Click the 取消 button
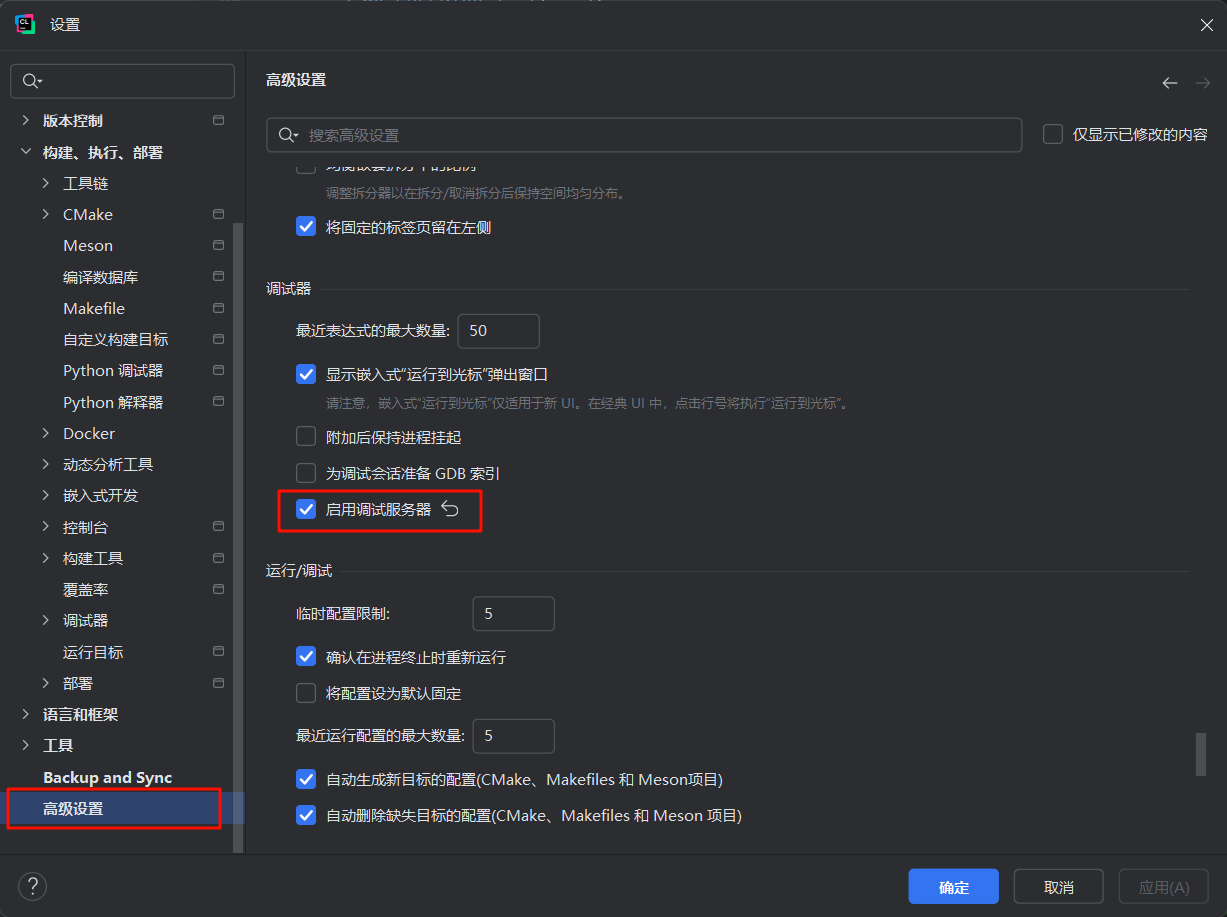1227x917 pixels. pyautogui.click(x=1058, y=887)
